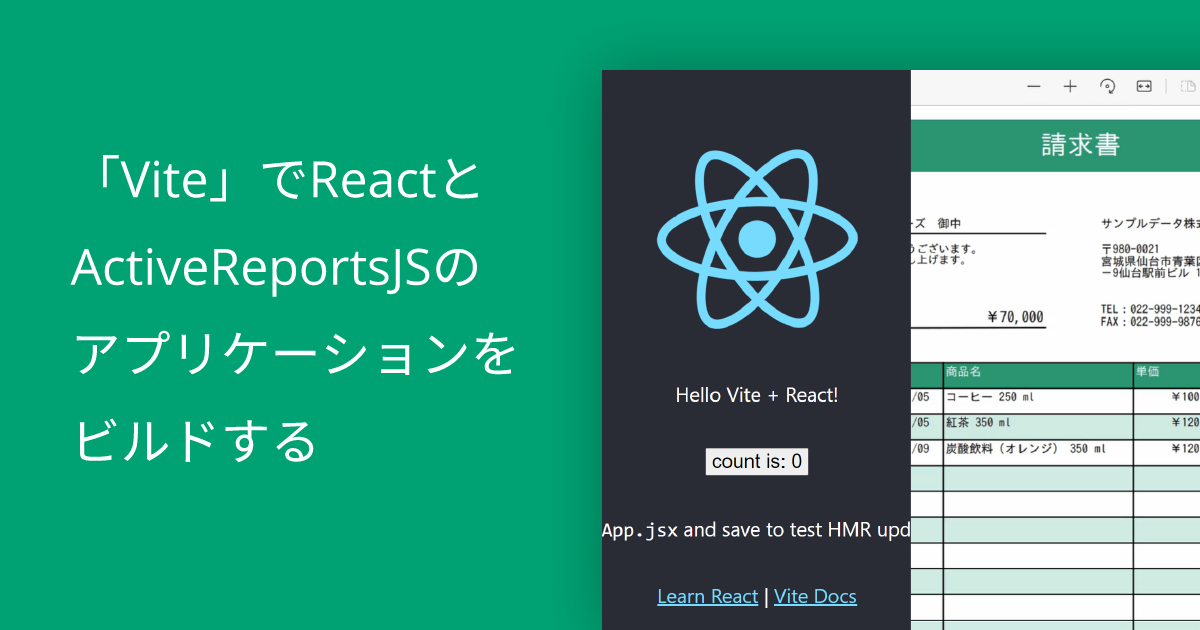Click the App.jsx code text
1200x630 pixels.
point(639,530)
